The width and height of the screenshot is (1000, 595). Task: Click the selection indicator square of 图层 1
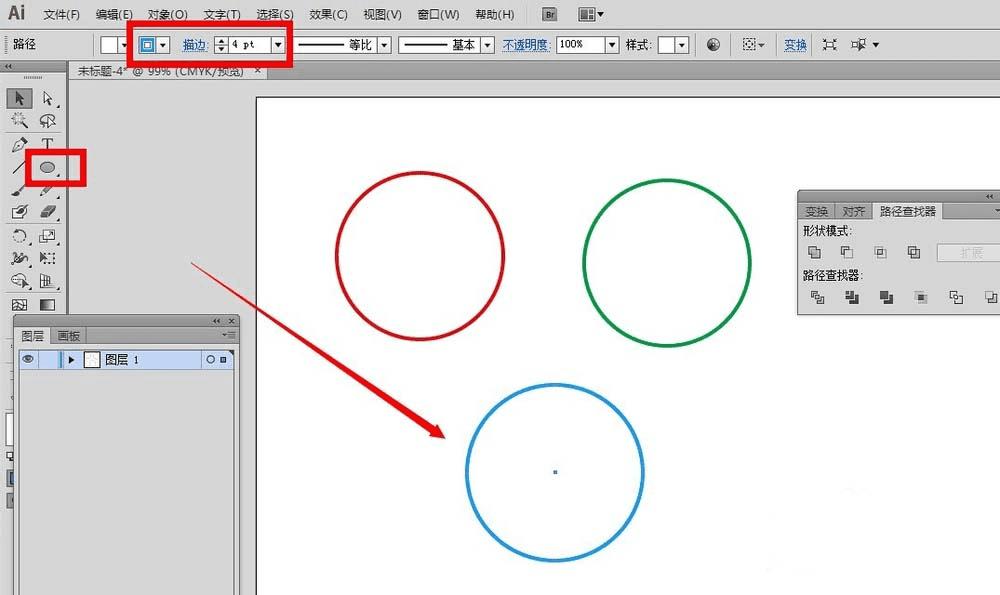223,360
